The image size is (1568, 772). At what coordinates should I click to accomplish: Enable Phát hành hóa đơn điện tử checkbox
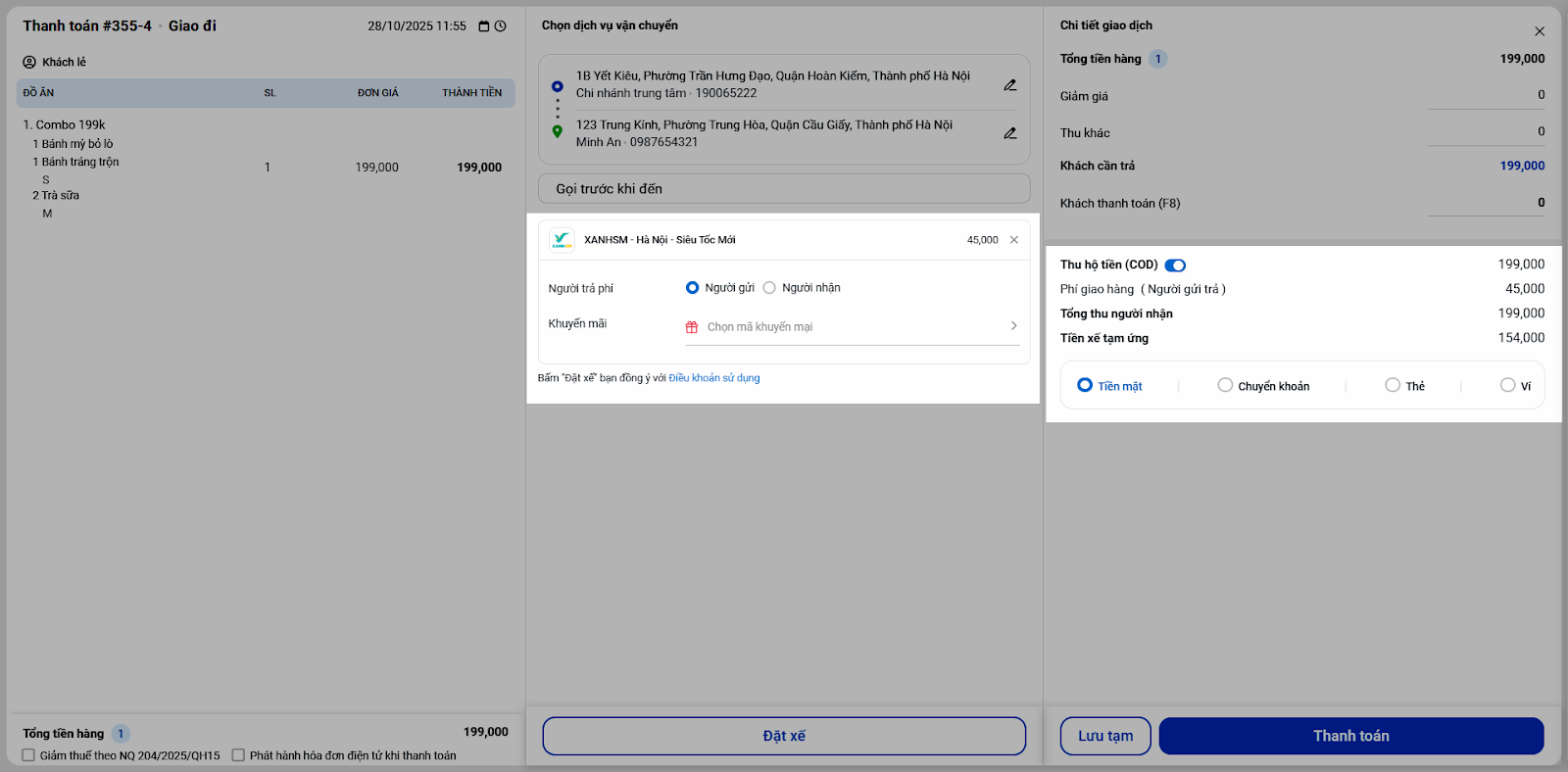(x=238, y=755)
